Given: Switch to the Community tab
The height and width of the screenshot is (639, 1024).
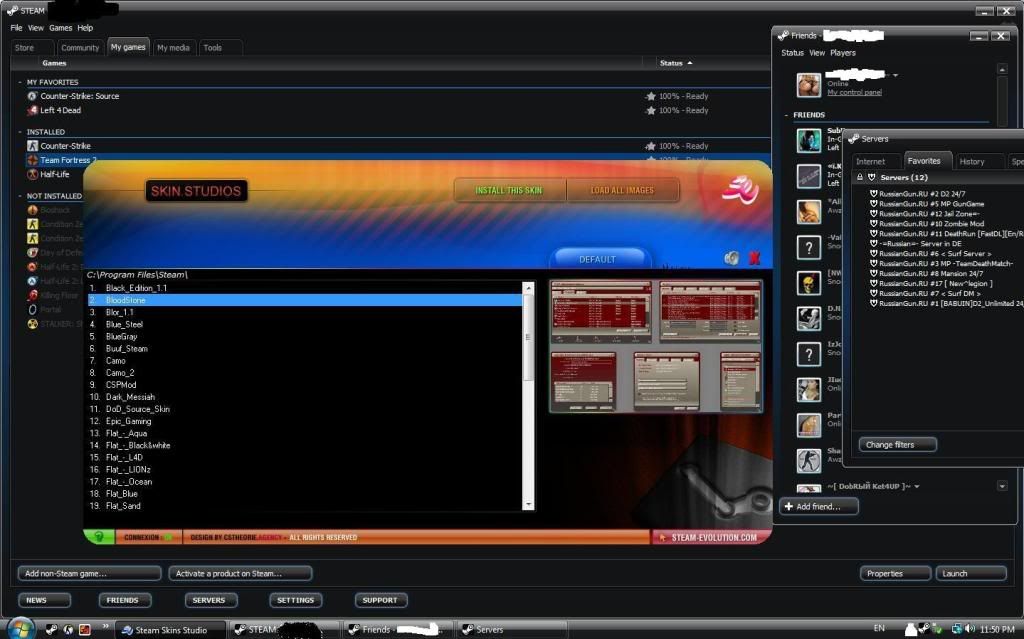Looking at the screenshot, I should pos(80,48).
